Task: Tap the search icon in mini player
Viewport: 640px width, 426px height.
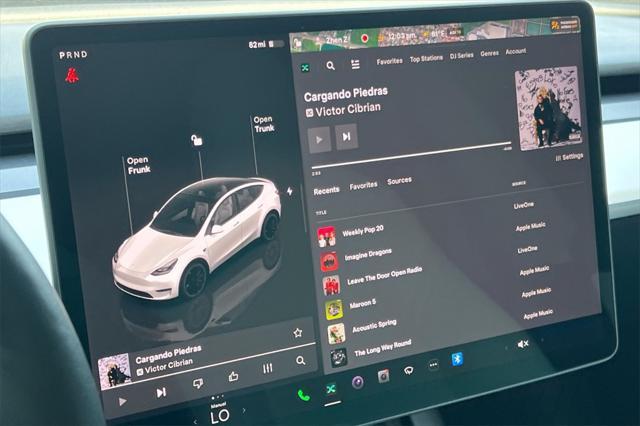Action: (x=300, y=361)
